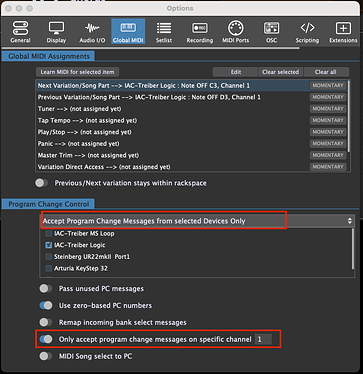Click the specific channel number field
Image resolution: width=363 pixels, height=374 pixels.
tap(263, 339)
